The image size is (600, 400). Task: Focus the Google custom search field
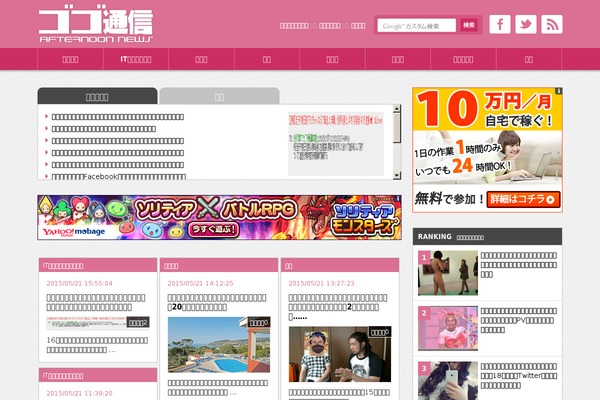click(416, 26)
